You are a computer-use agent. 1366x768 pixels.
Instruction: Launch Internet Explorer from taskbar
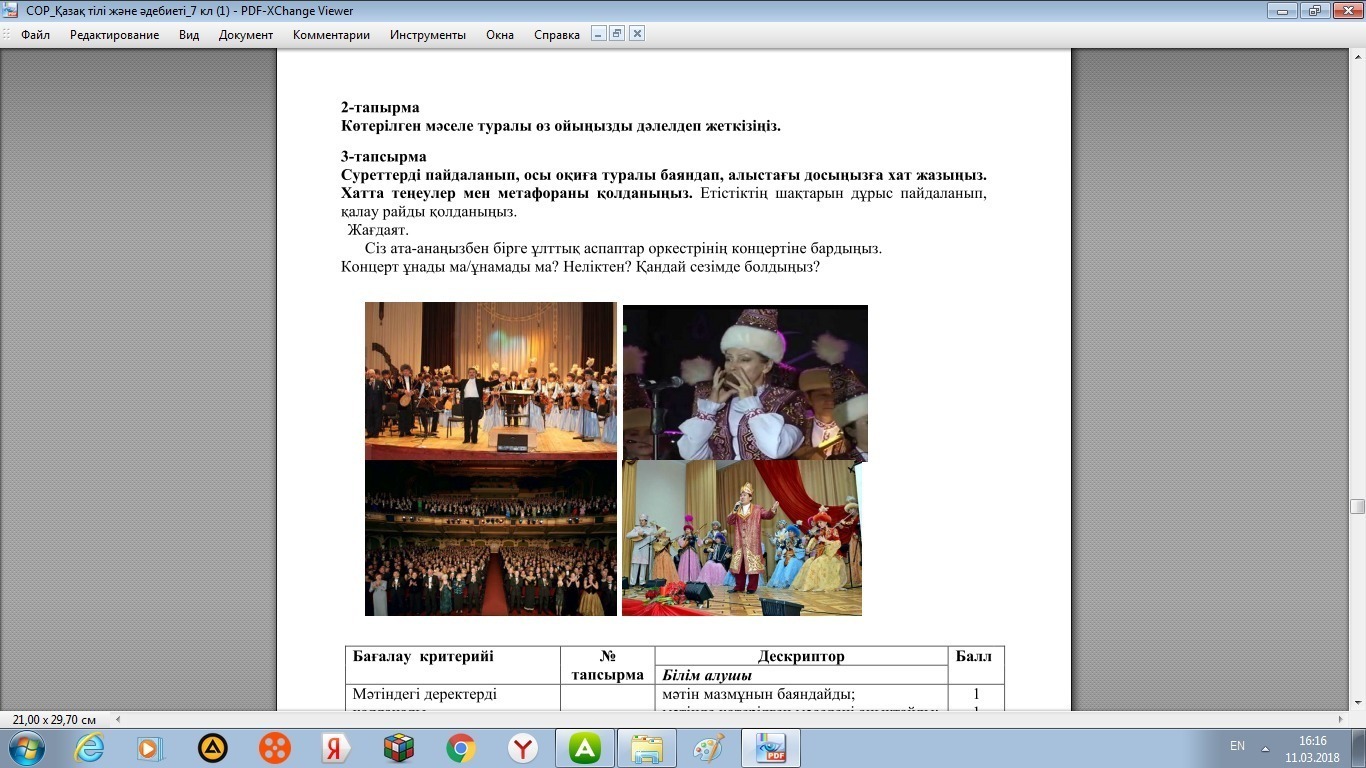point(89,748)
